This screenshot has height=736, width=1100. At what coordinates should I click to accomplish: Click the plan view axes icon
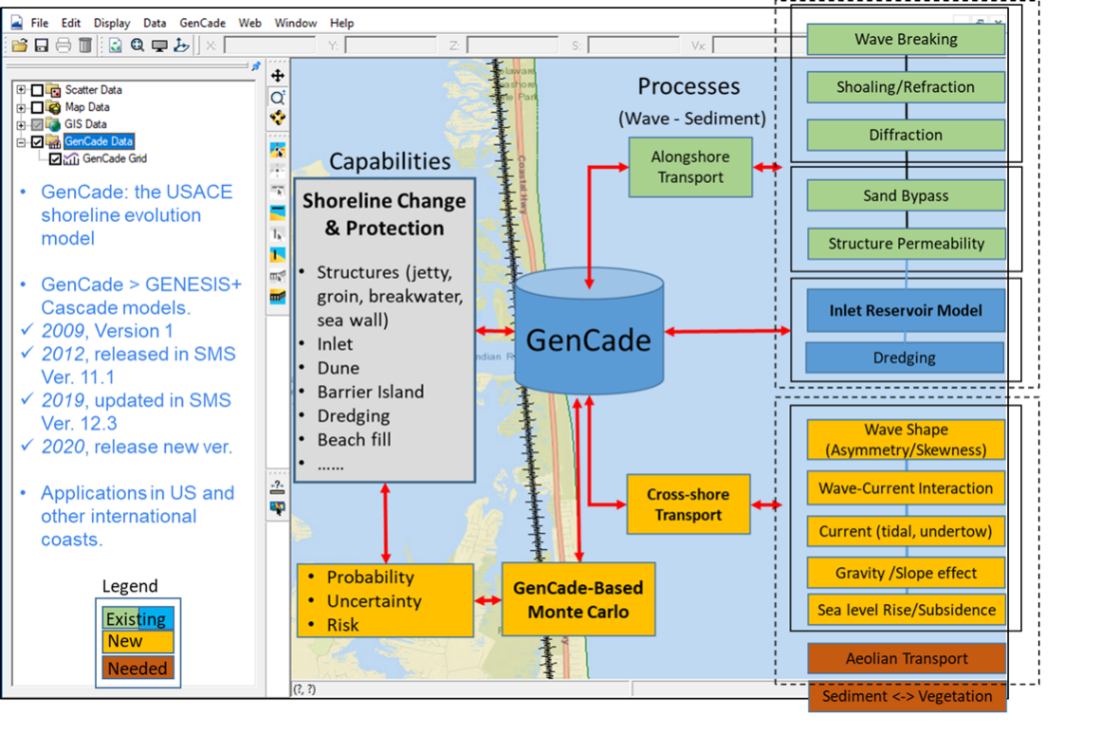(x=182, y=46)
